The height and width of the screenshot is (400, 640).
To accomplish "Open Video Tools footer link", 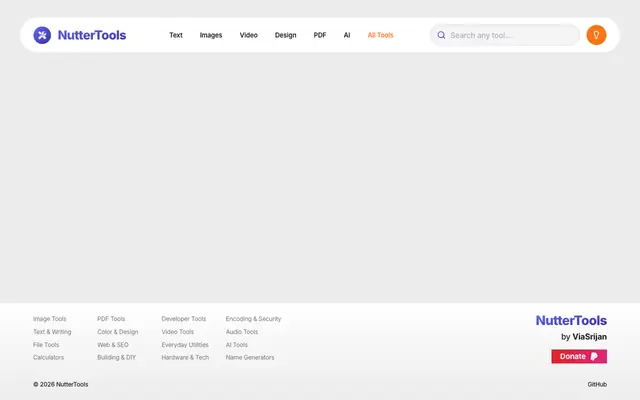I will (178, 332).
